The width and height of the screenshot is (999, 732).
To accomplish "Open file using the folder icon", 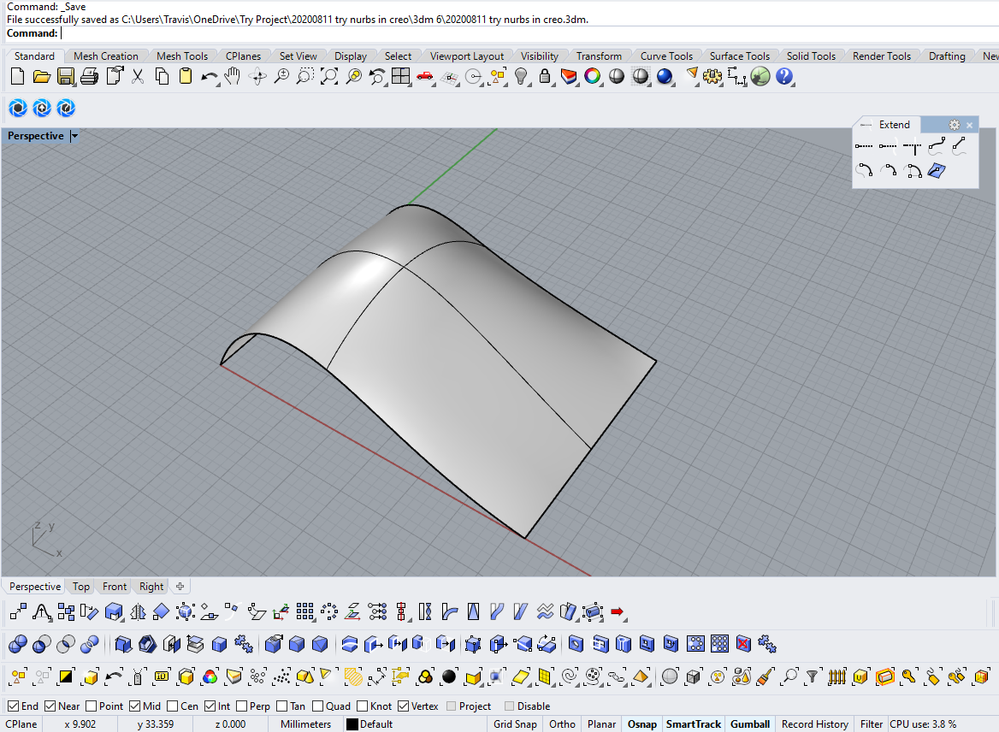I will (x=41, y=77).
